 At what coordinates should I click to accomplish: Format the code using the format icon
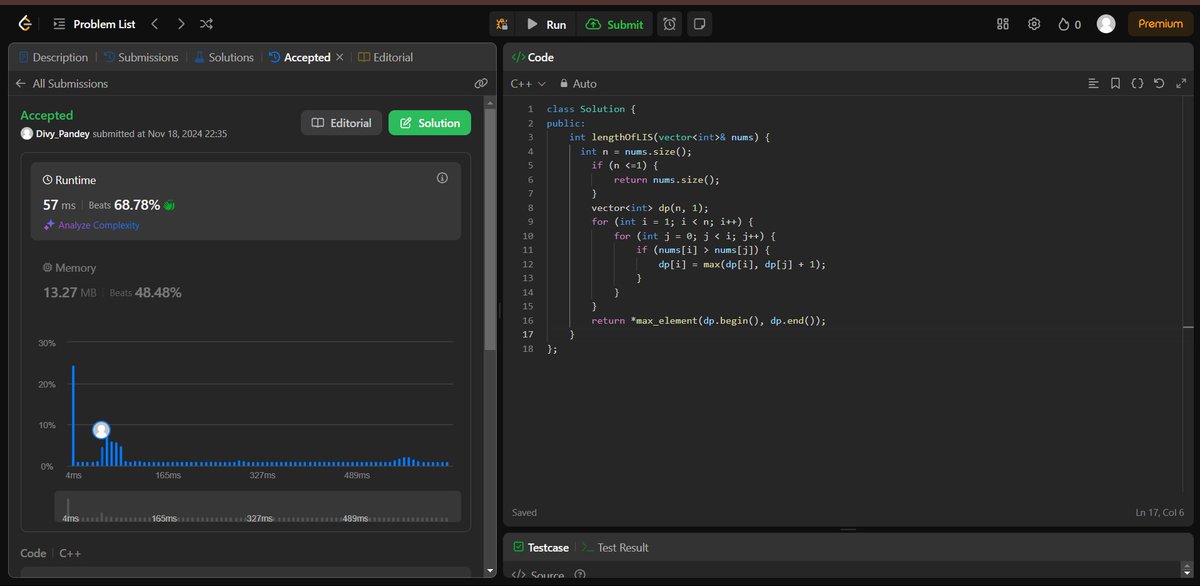(1093, 84)
